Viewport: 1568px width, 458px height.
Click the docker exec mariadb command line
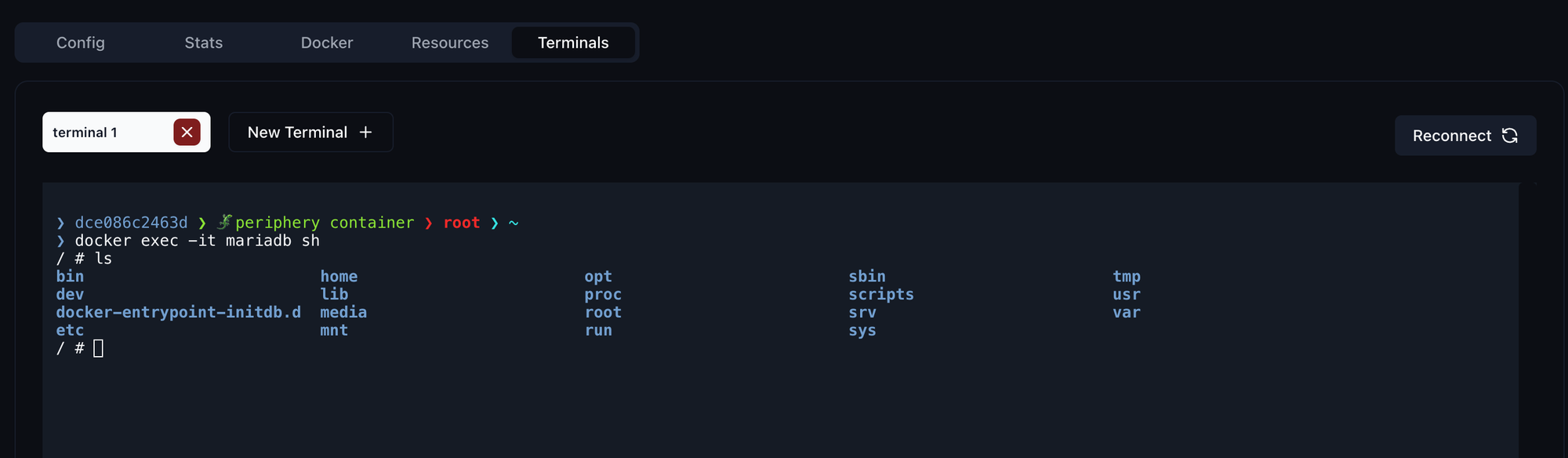[197, 241]
